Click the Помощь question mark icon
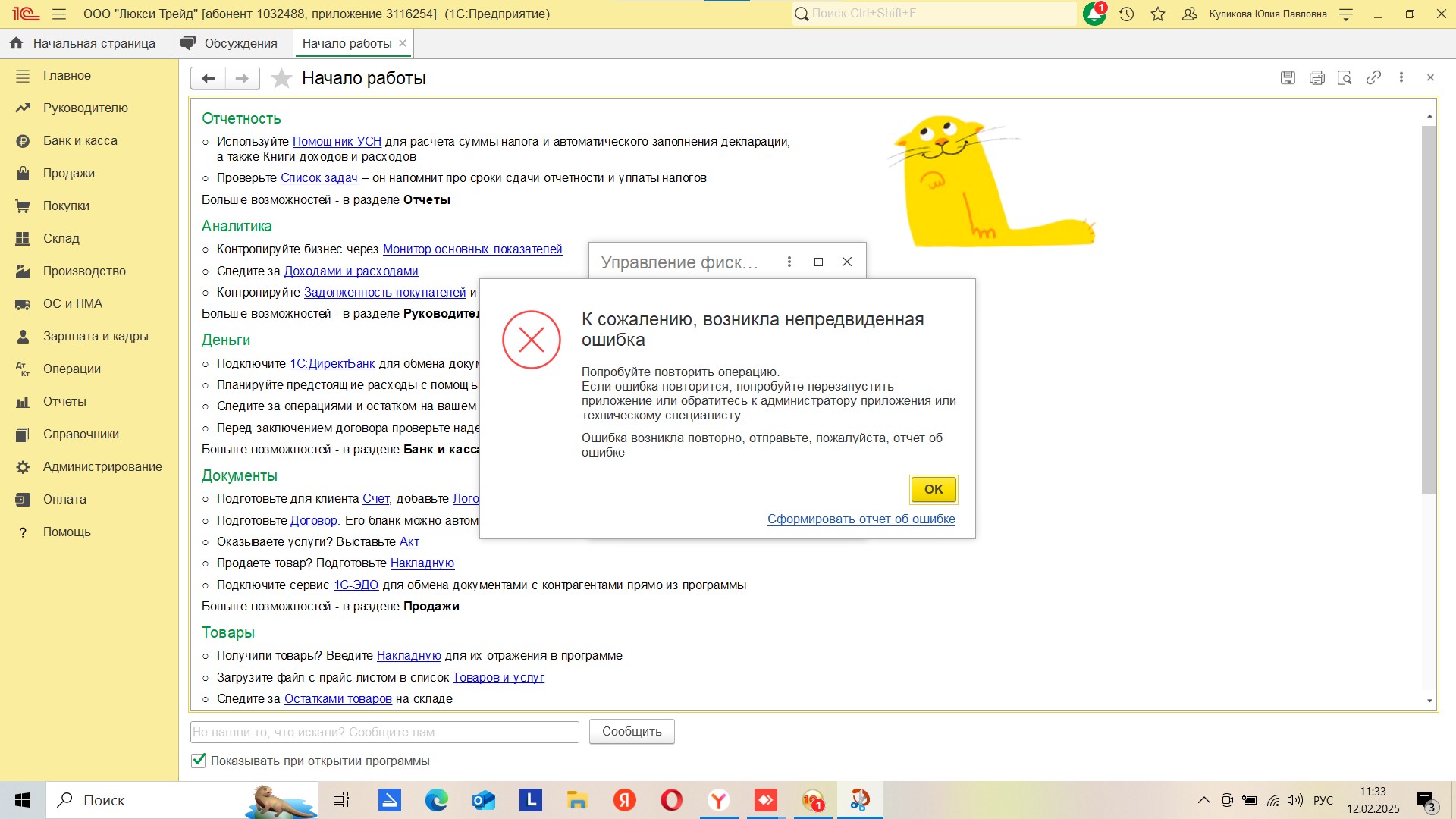 [23, 532]
